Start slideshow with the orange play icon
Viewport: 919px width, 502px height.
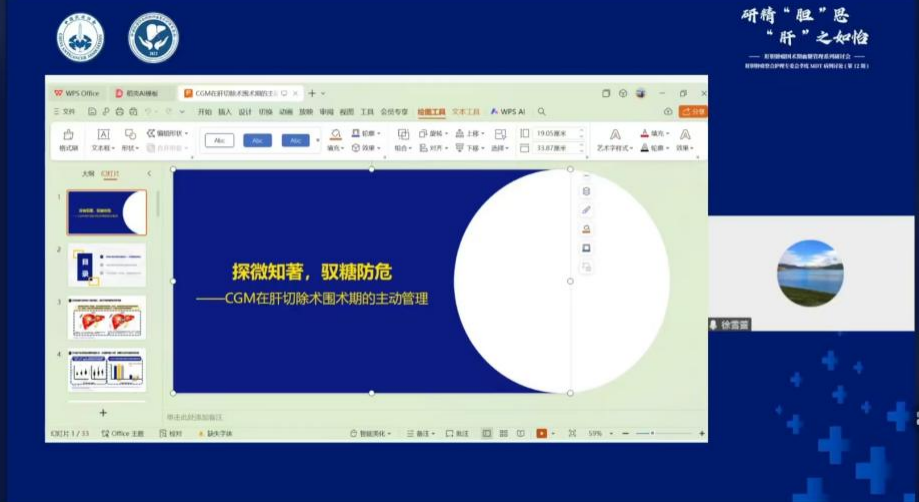coord(542,433)
